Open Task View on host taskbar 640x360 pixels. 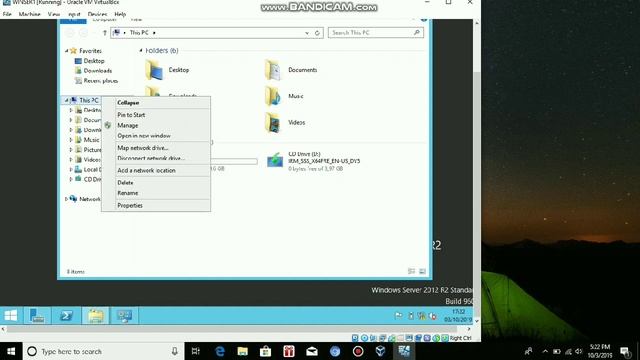tap(196, 351)
